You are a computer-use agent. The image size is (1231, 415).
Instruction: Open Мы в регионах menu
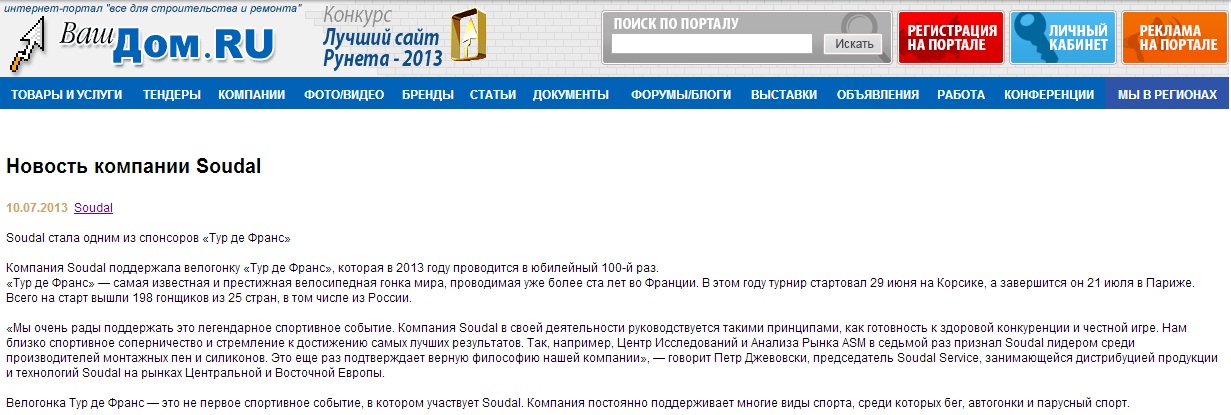coord(1168,95)
